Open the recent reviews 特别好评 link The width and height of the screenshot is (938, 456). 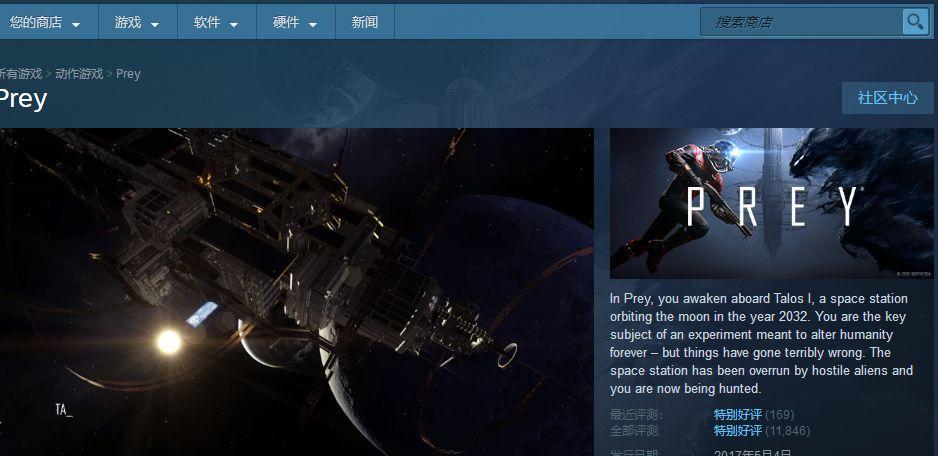pos(738,414)
